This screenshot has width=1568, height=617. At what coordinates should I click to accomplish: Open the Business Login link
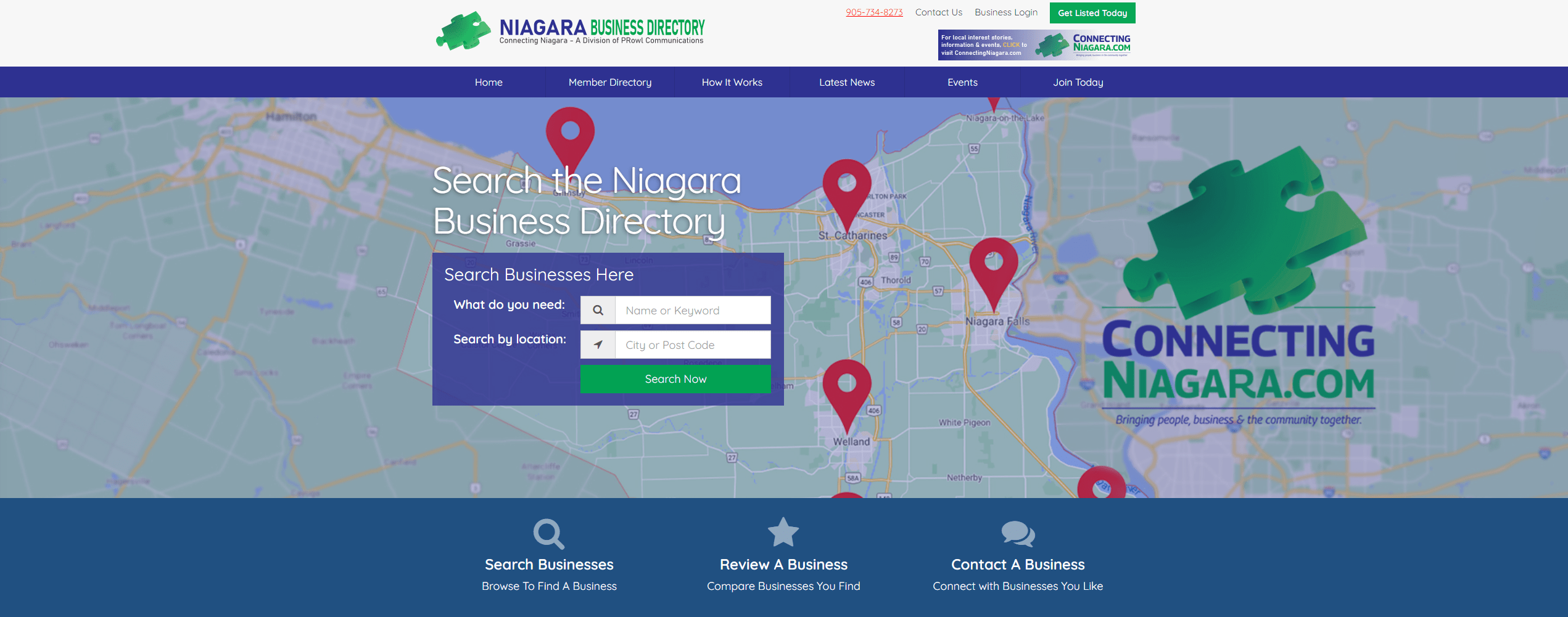pyautogui.click(x=1006, y=12)
